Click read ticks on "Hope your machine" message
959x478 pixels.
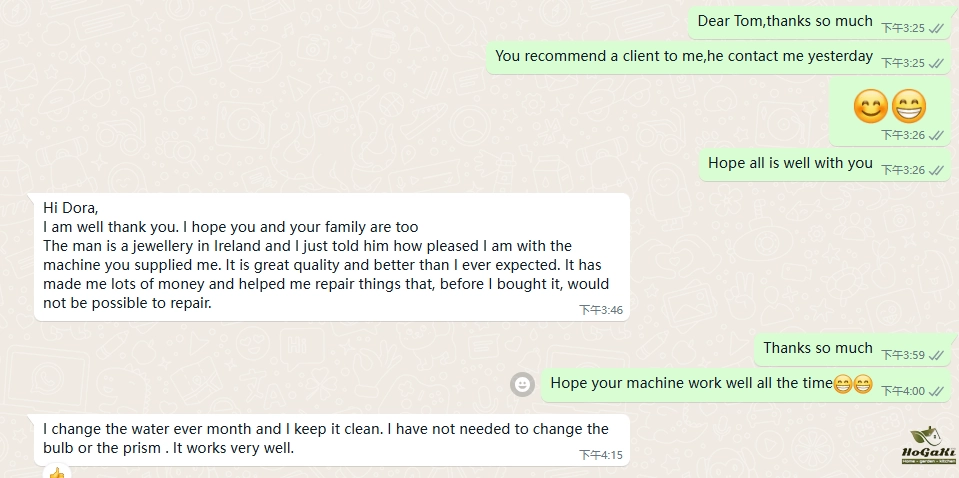pyautogui.click(x=937, y=391)
